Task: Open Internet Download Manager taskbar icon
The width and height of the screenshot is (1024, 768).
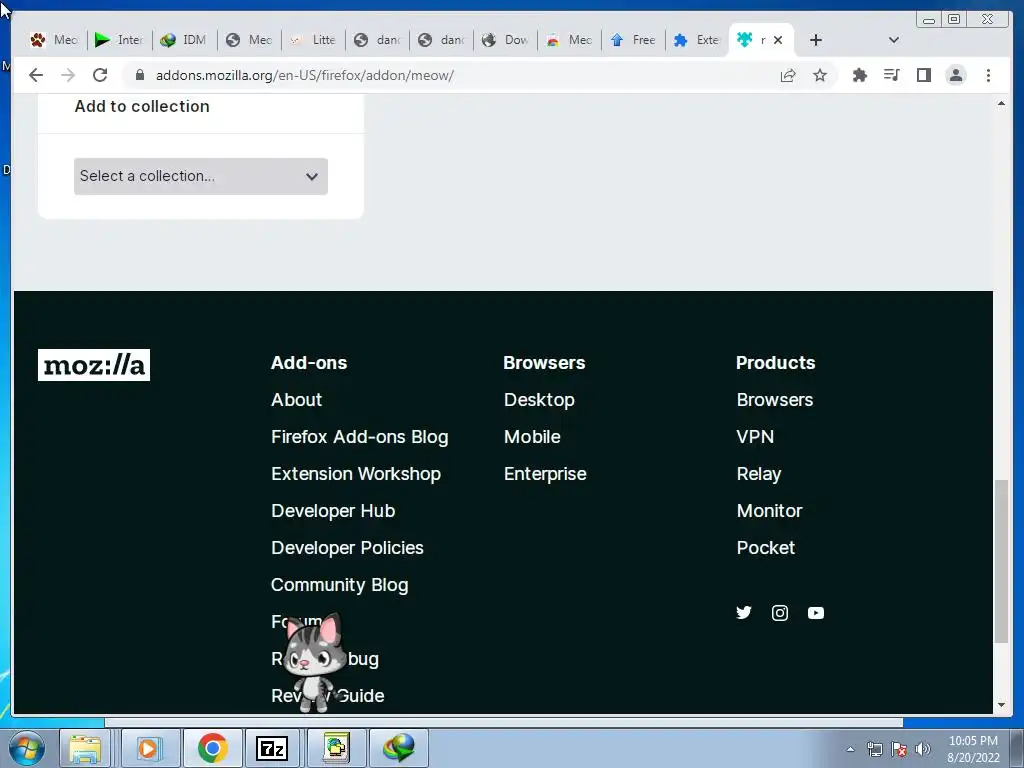Action: [x=399, y=748]
